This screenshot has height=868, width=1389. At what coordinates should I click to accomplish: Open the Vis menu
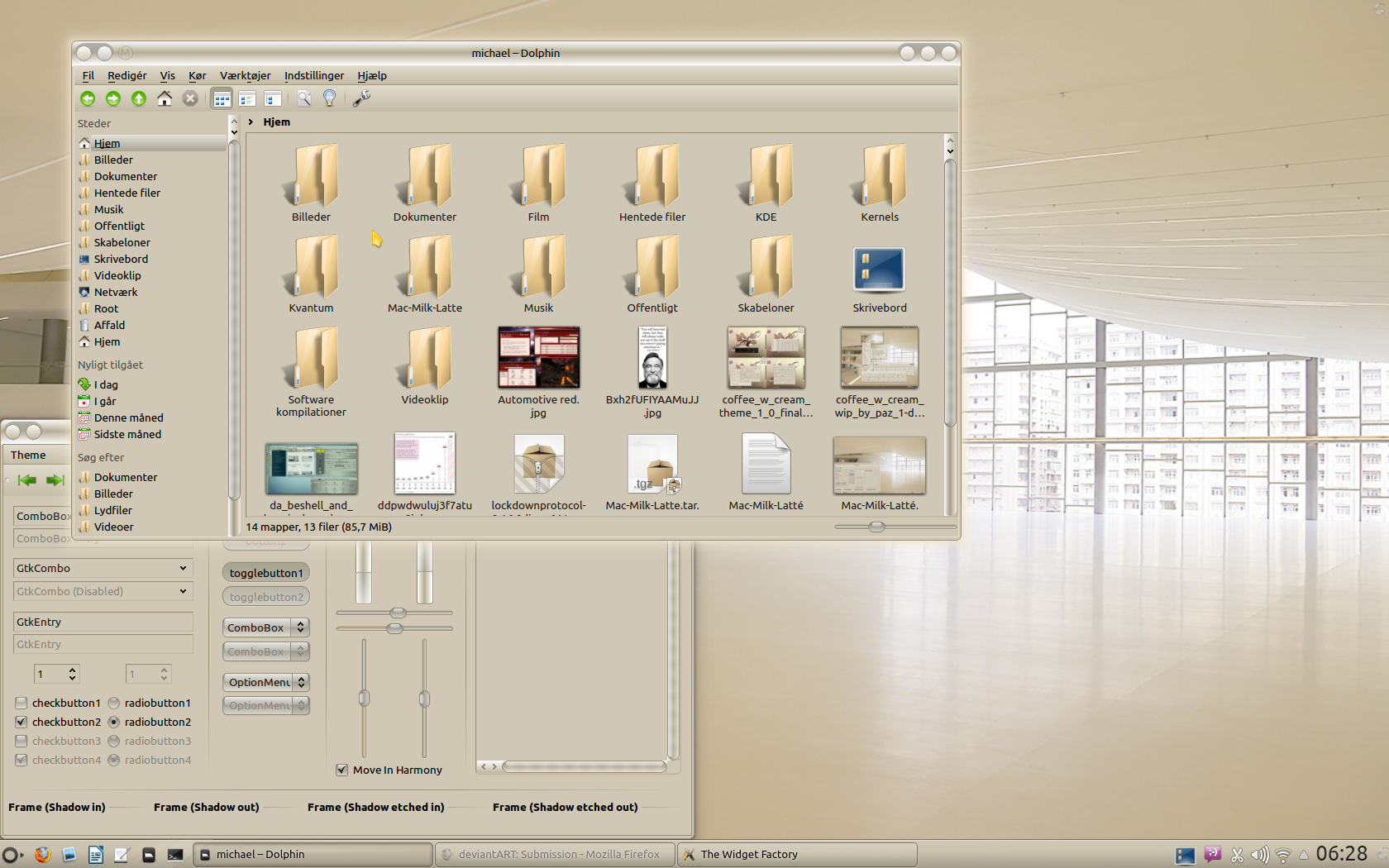click(x=168, y=75)
